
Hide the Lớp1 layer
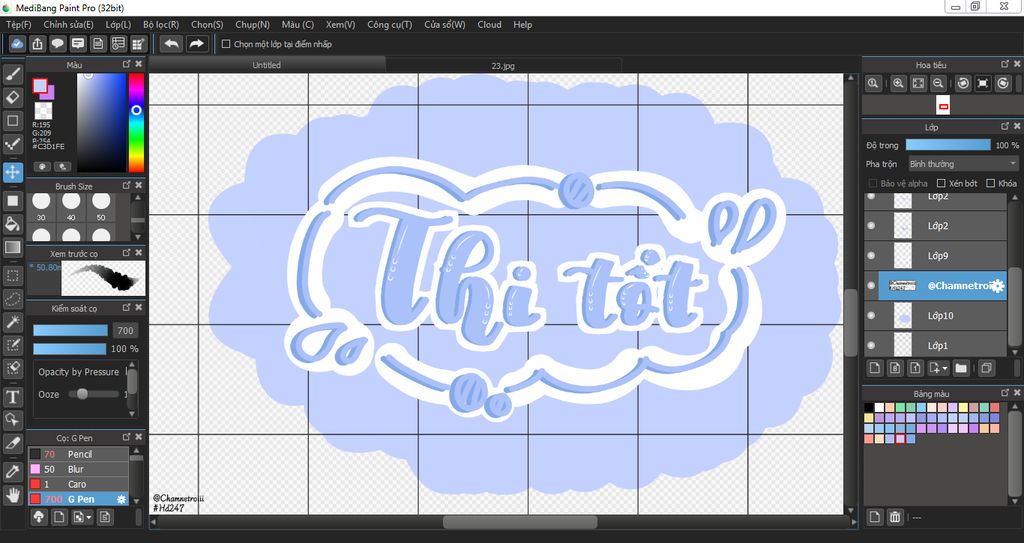(x=871, y=345)
